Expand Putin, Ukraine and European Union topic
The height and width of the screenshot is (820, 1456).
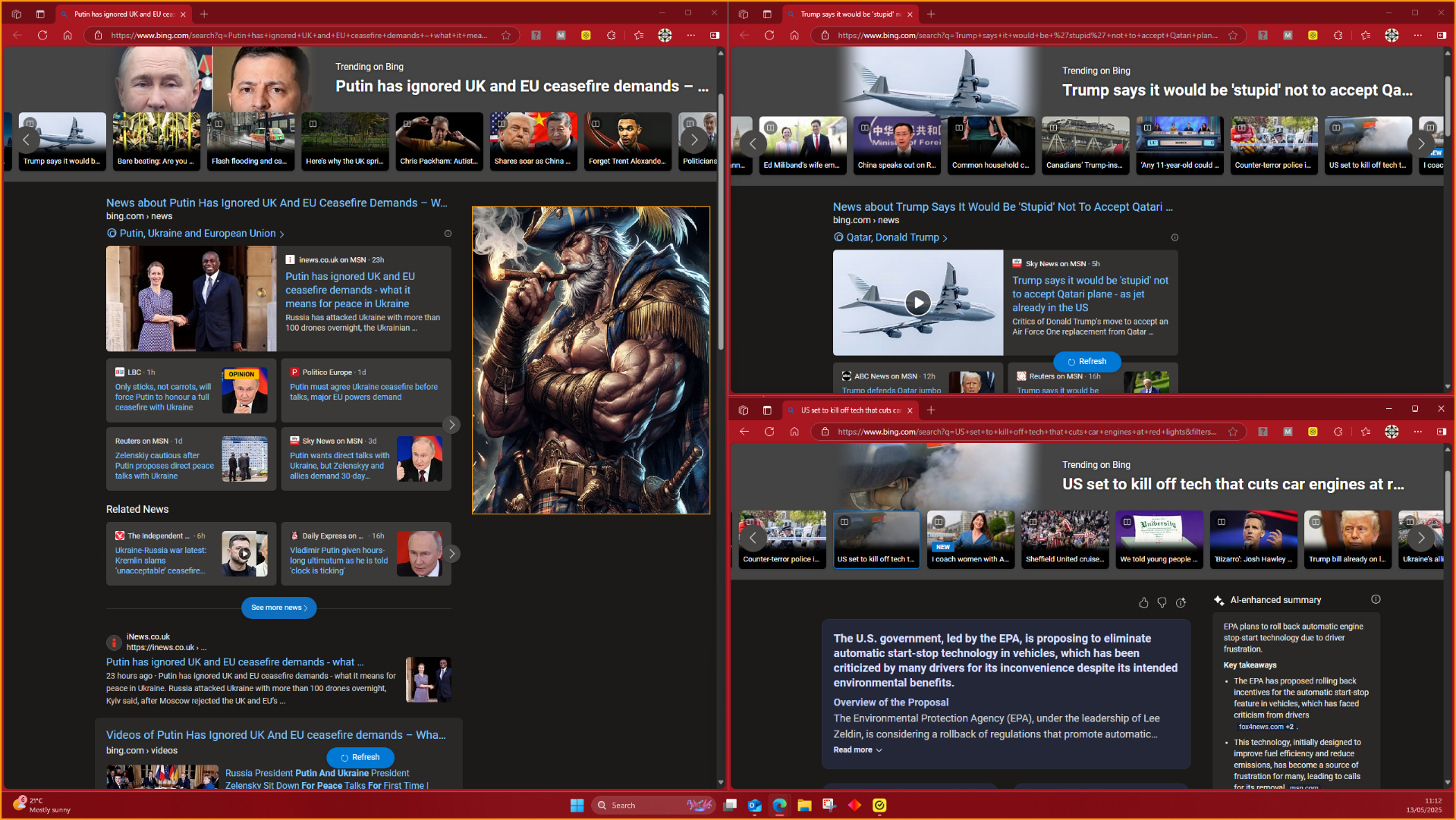196,234
